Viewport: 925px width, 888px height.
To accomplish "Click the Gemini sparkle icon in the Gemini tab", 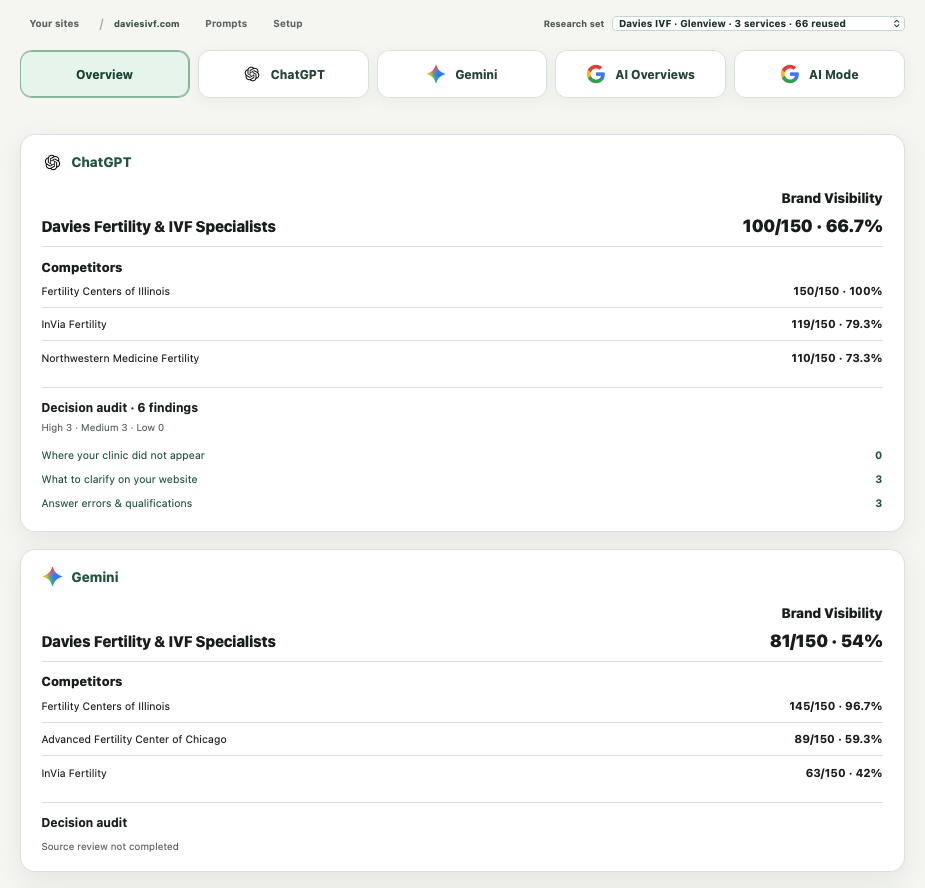I will 436,74.
